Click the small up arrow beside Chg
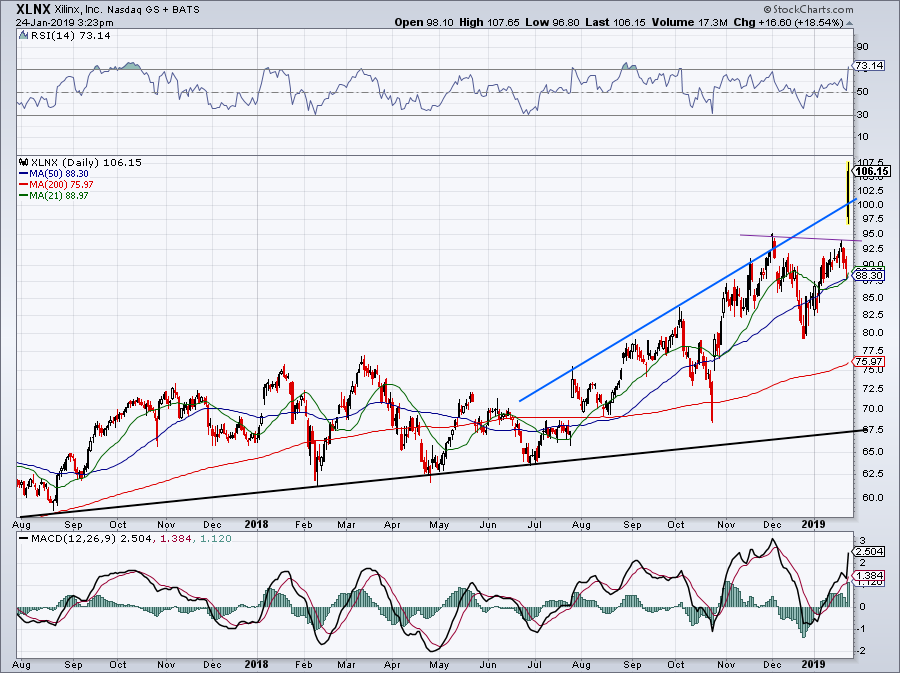The width and height of the screenshot is (900, 673). (x=849, y=23)
